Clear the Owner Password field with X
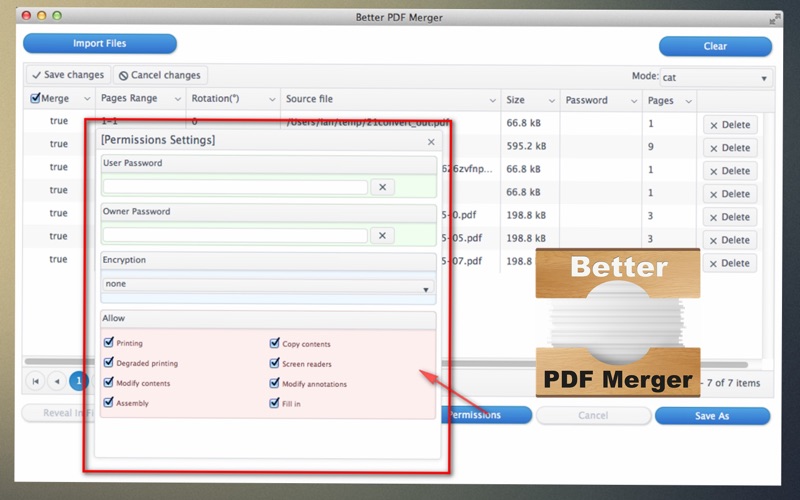The width and height of the screenshot is (800, 500). 382,236
